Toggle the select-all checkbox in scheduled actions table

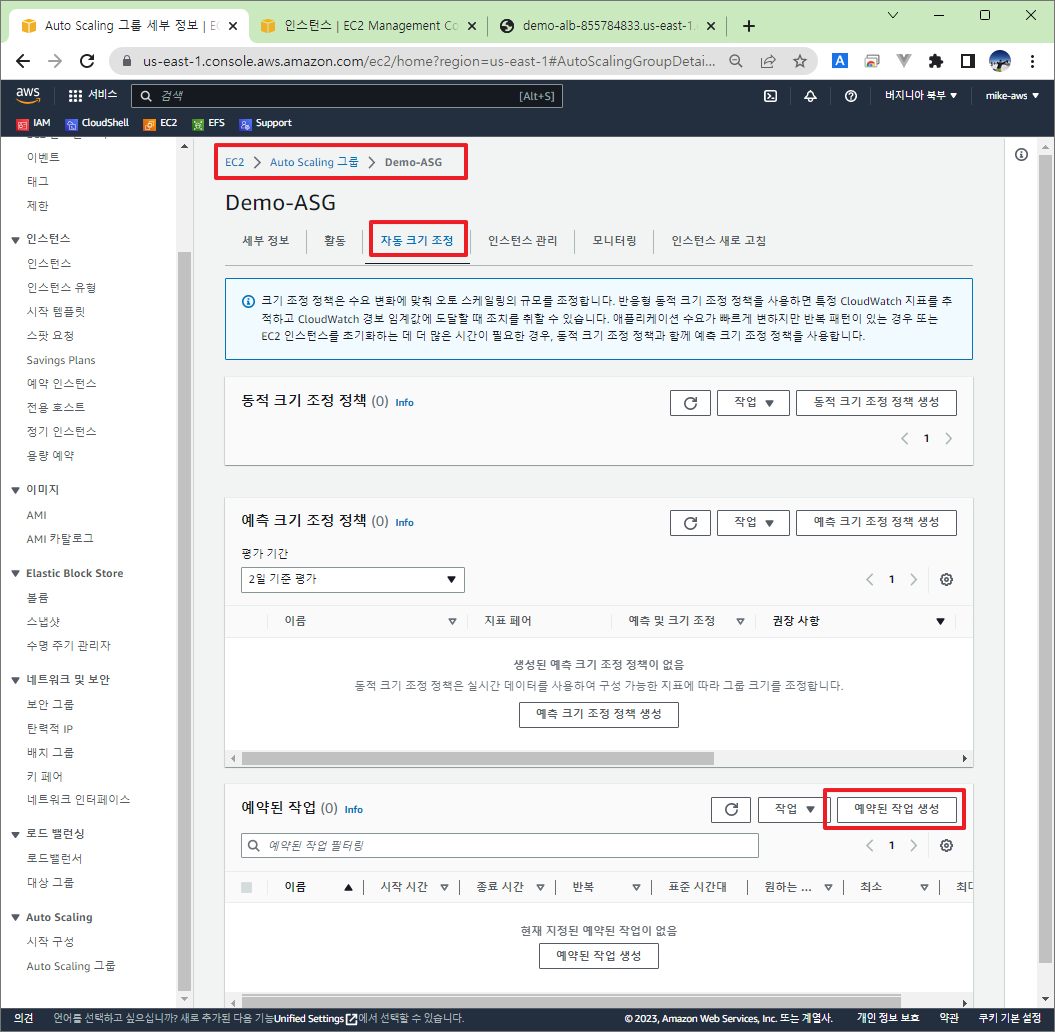246,887
